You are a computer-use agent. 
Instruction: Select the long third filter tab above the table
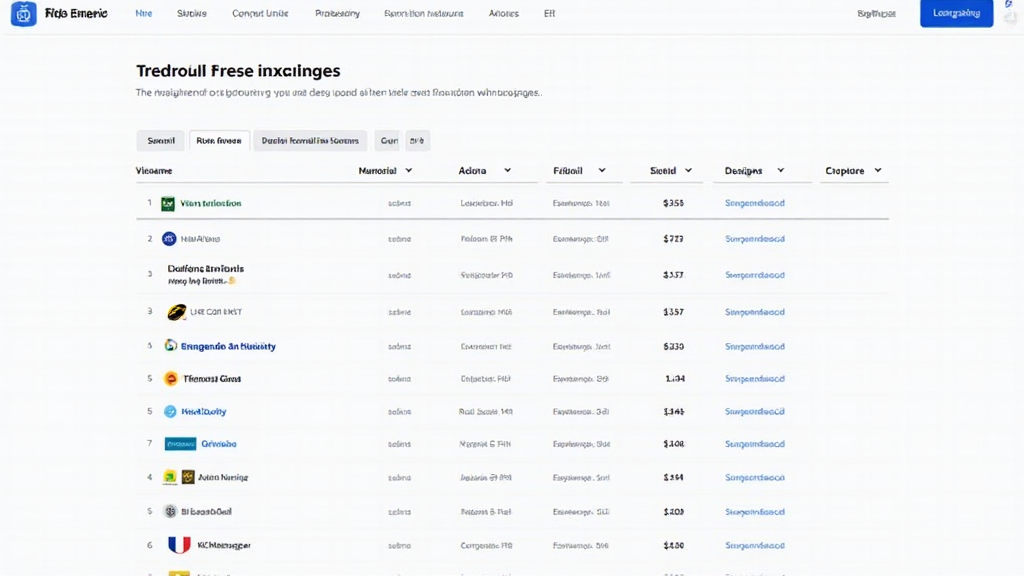point(310,141)
